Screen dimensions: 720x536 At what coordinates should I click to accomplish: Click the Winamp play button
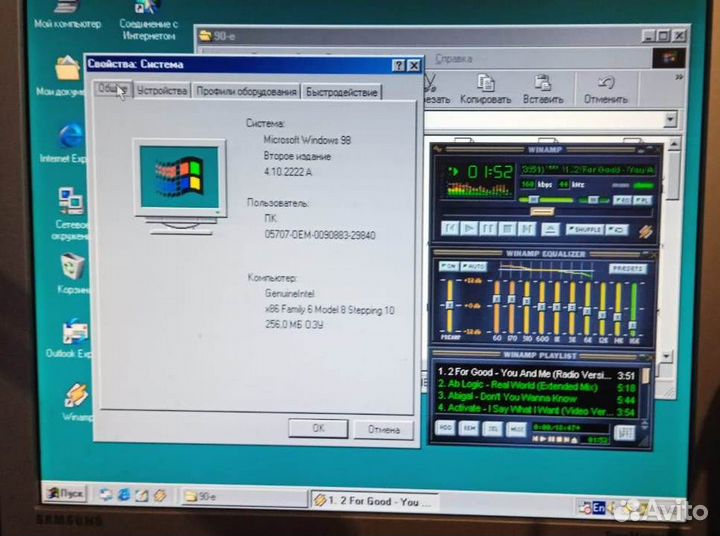469,228
